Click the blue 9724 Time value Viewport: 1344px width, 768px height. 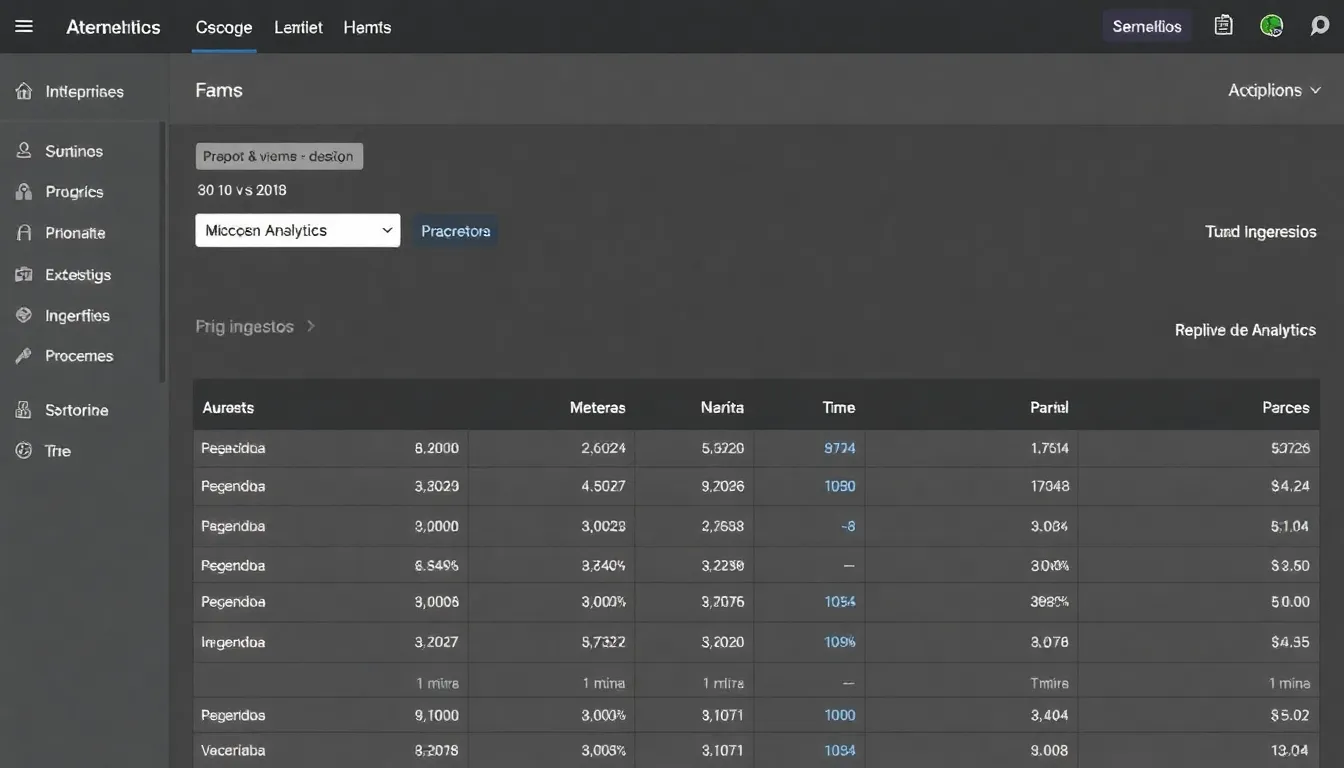[x=840, y=448]
